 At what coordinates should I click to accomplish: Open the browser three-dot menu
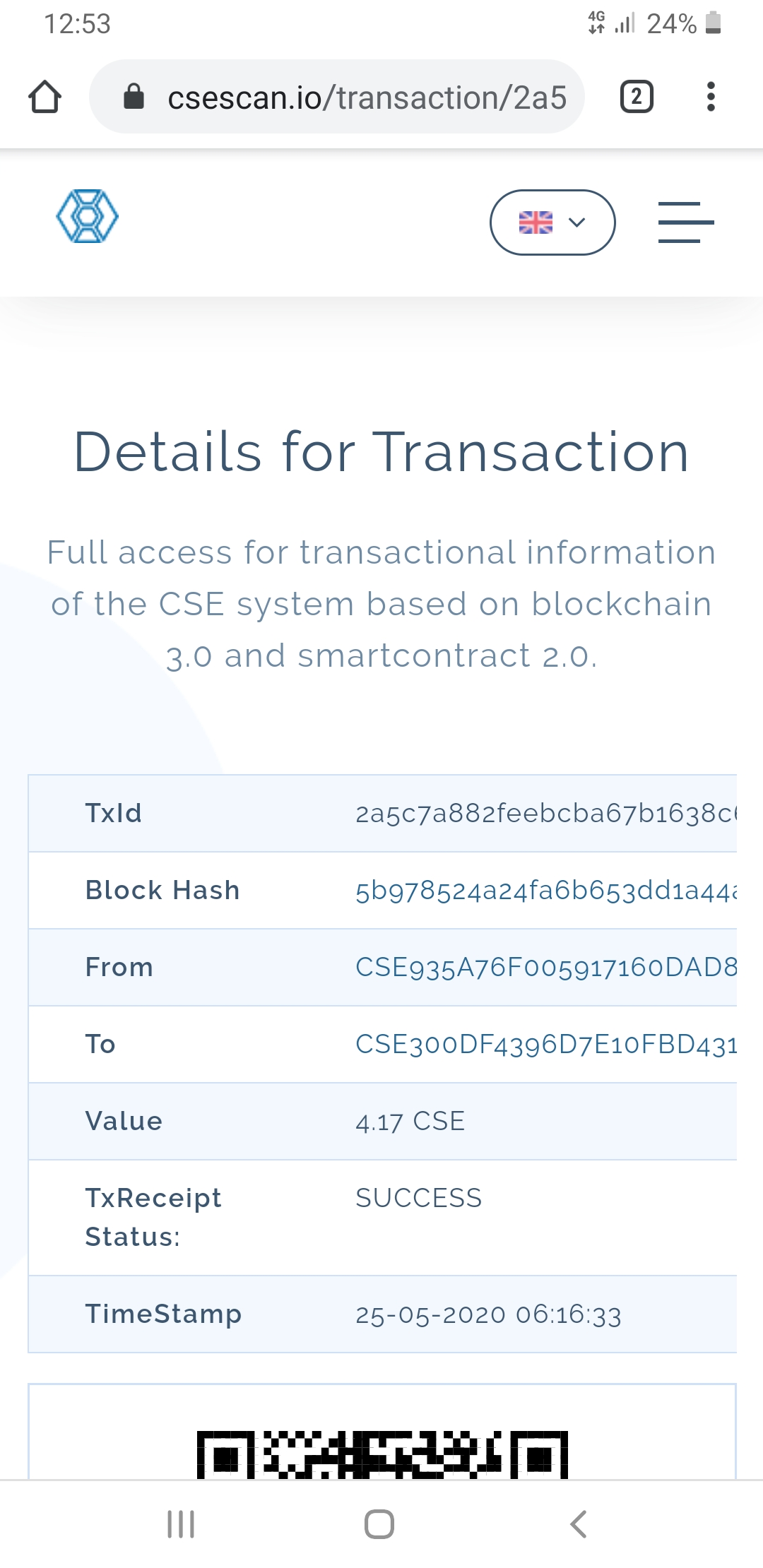(x=711, y=97)
